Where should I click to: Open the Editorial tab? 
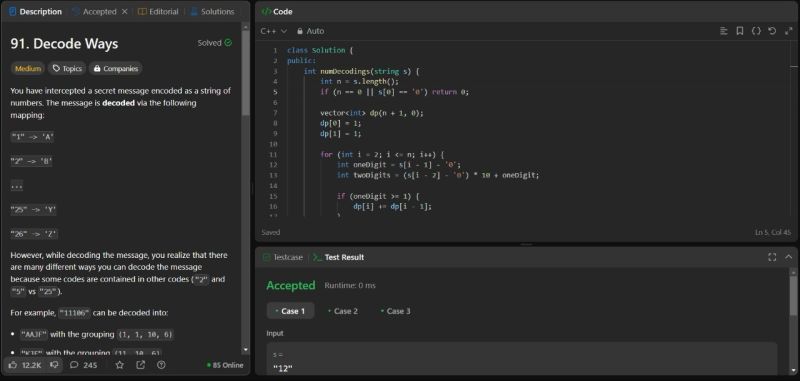(158, 11)
